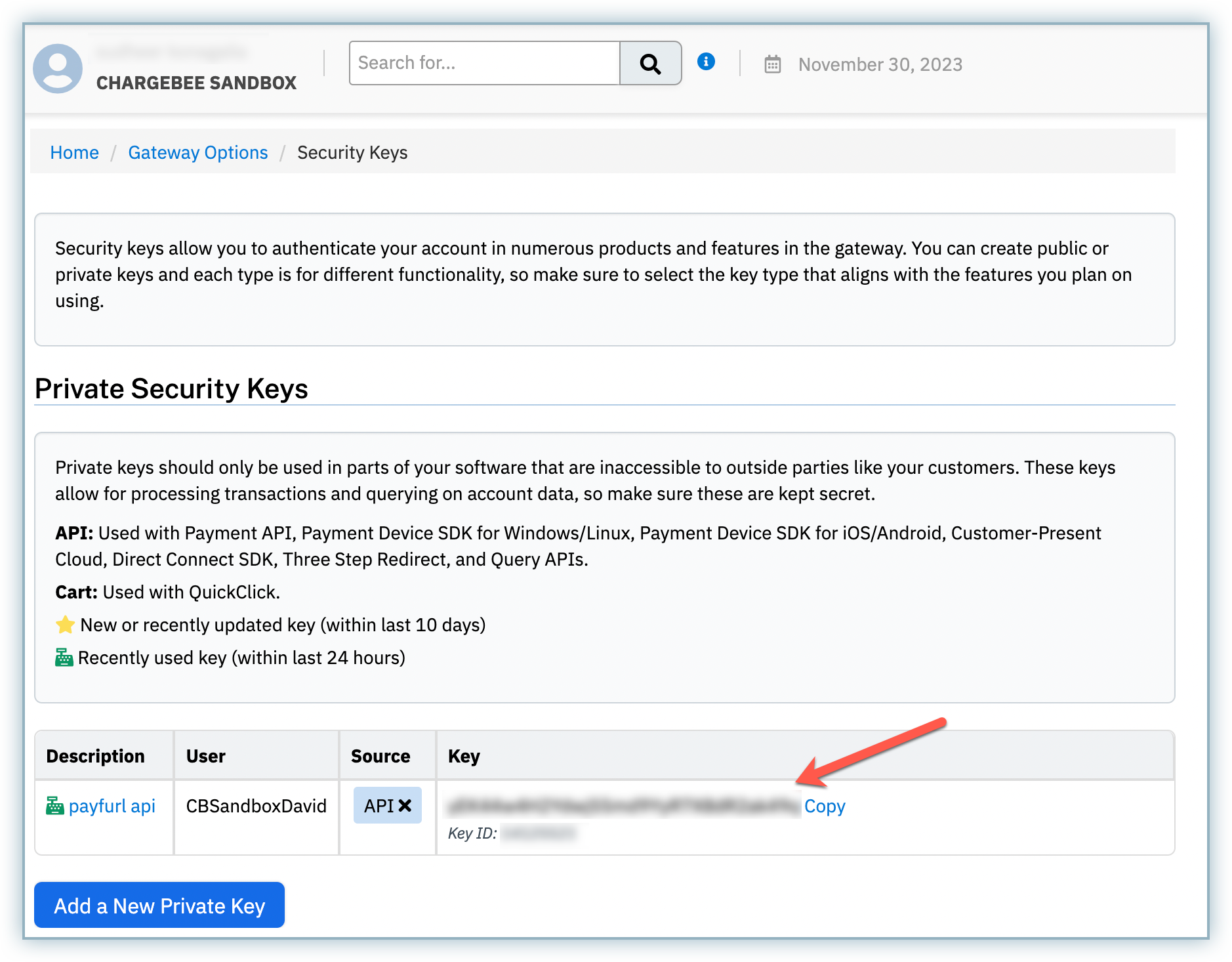Click the calendar icon beside the date

coord(772,64)
